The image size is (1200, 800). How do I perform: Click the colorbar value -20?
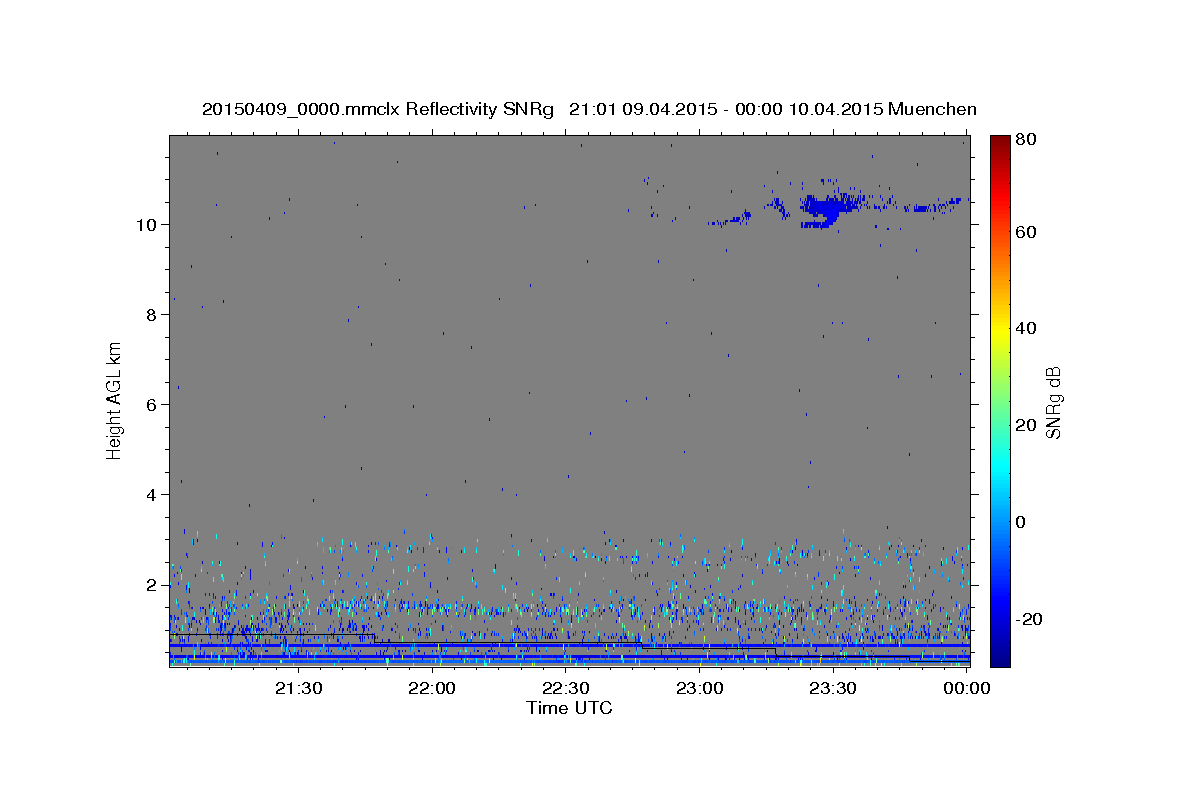[x=1028, y=619]
